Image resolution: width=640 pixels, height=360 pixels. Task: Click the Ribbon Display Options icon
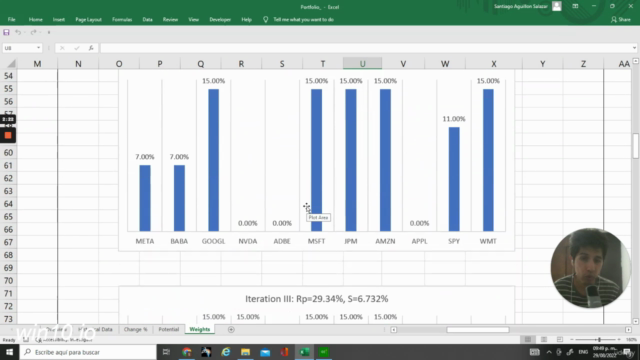tap(575, 6)
